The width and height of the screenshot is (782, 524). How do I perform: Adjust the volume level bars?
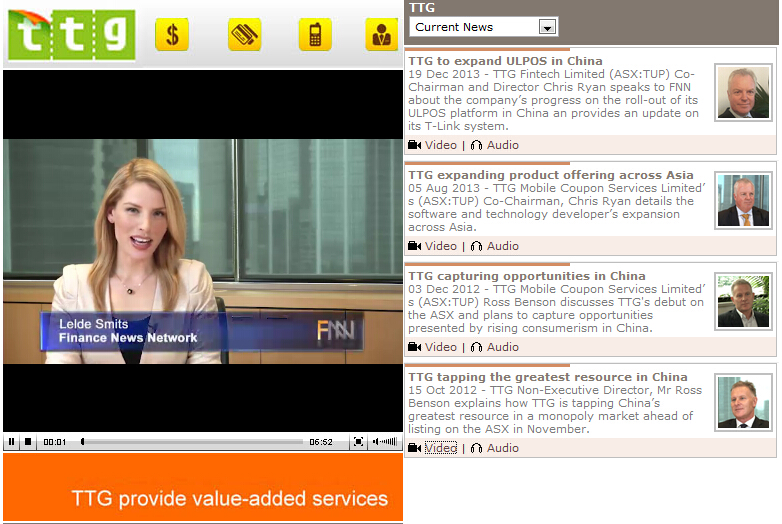pos(385,441)
